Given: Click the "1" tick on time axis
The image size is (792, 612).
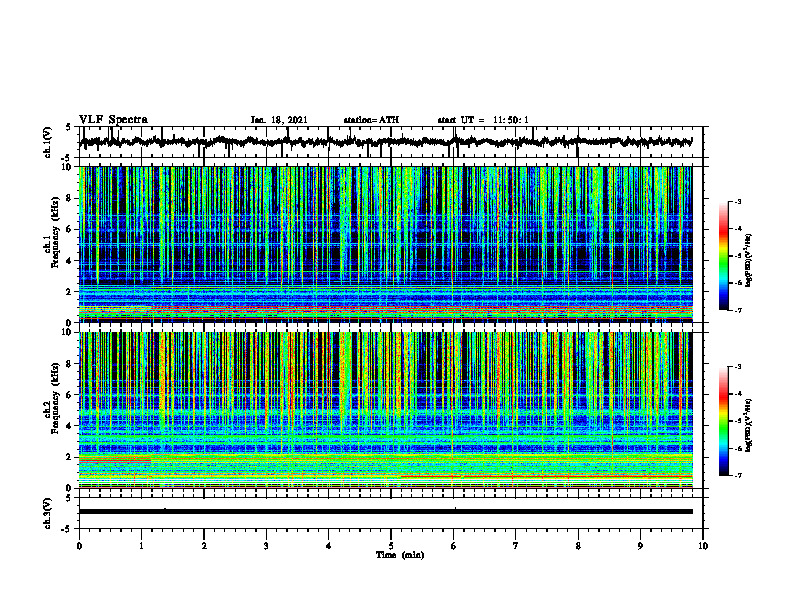Looking at the screenshot, I should 141,546.
